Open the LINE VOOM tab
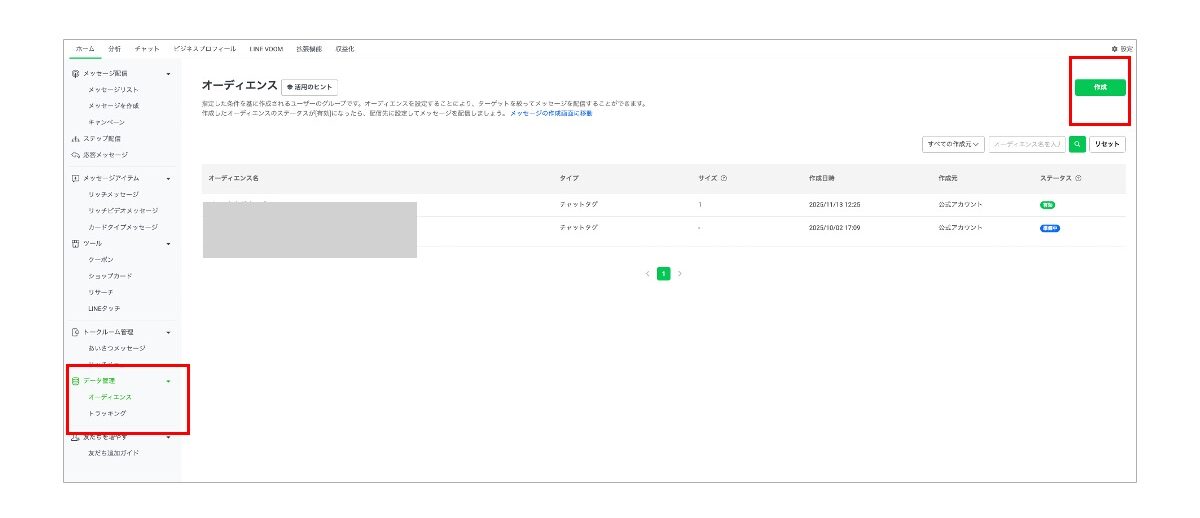 click(266, 49)
